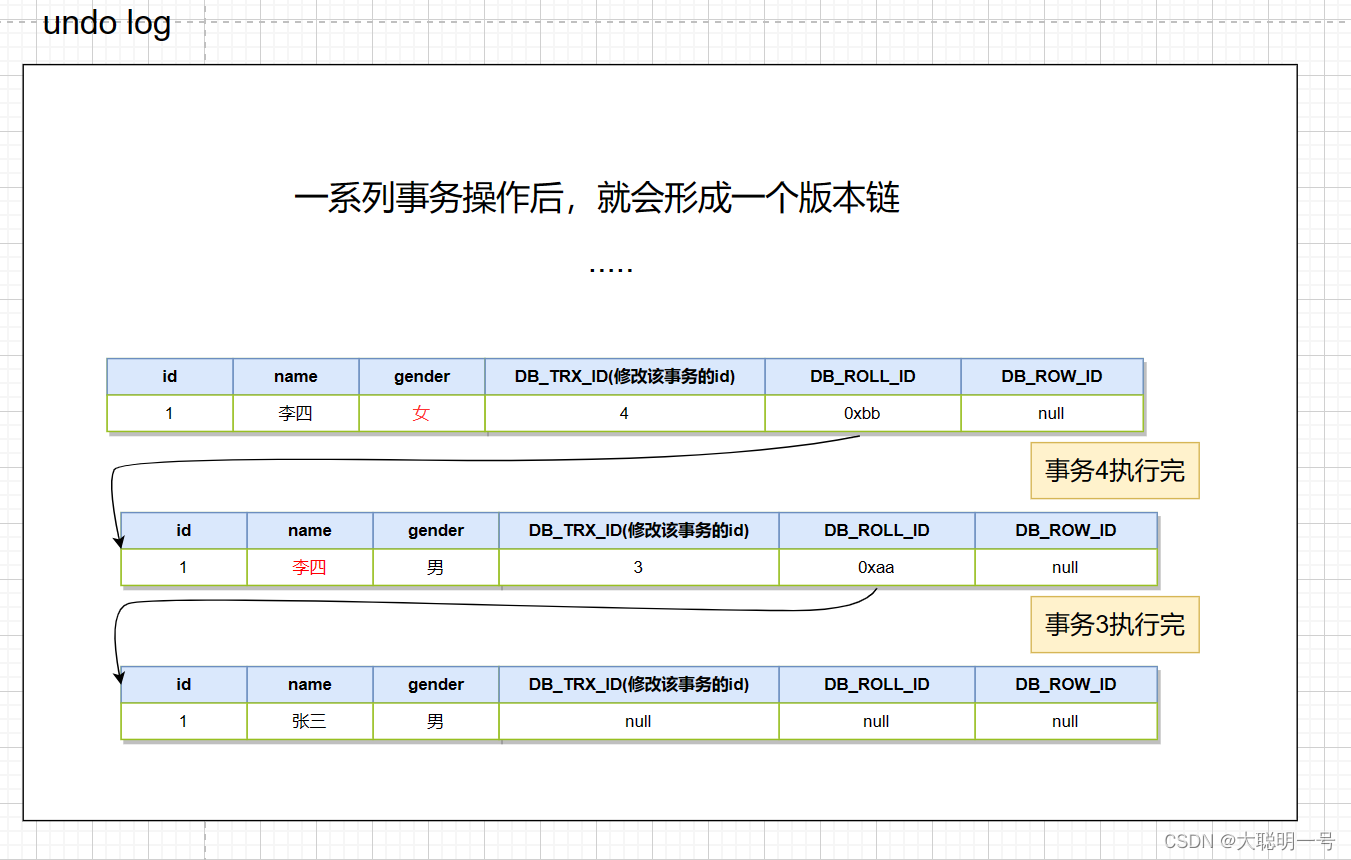
Task: Click the yellow "事务4执行完" label box
Action: click(1115, 471)
